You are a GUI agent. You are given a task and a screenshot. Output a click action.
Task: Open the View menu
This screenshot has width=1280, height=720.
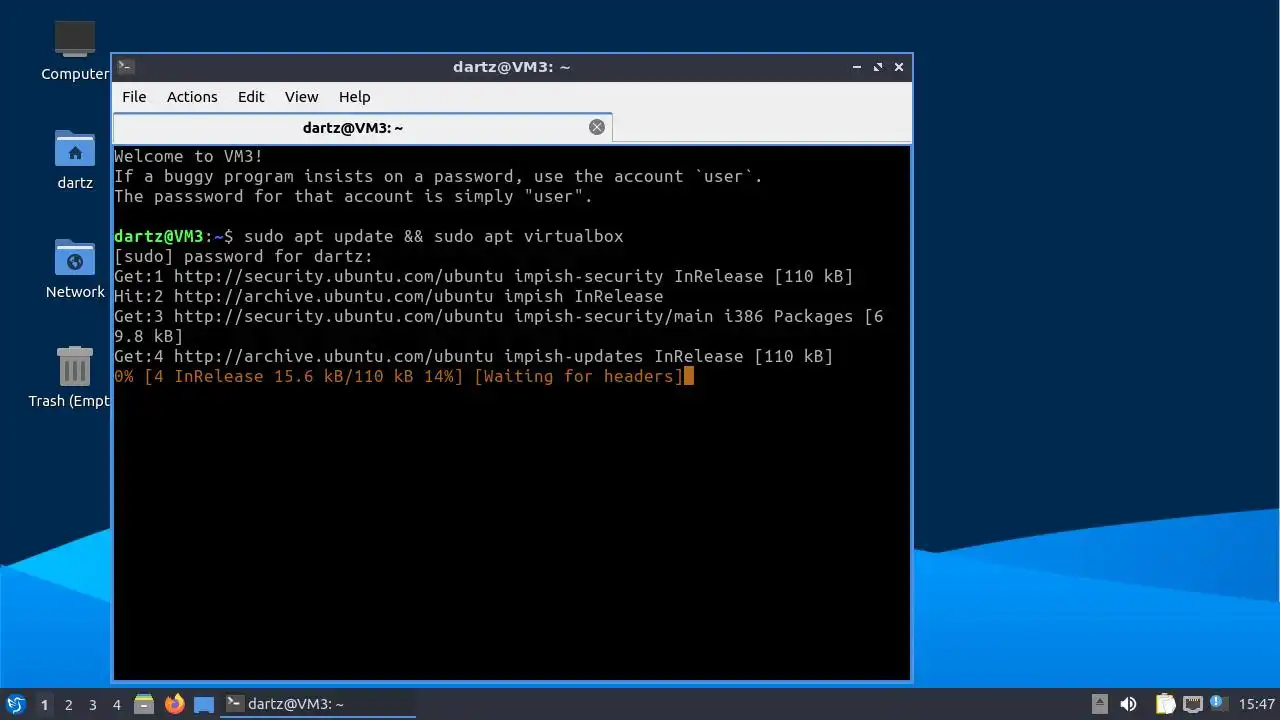click(x=301, y=97)
